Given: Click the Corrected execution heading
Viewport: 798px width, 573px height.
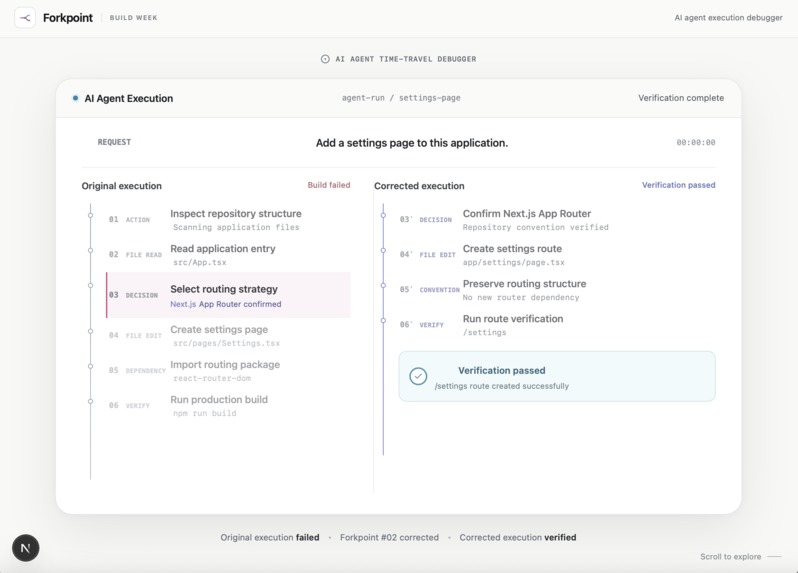Looking at the screenshot, I should (x=419, y=186).
